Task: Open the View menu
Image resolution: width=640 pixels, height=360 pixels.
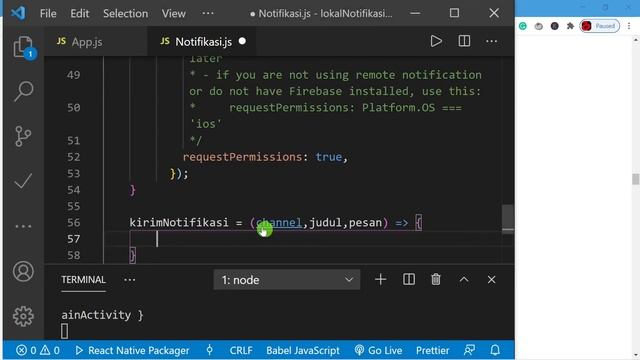Action: 173,13
